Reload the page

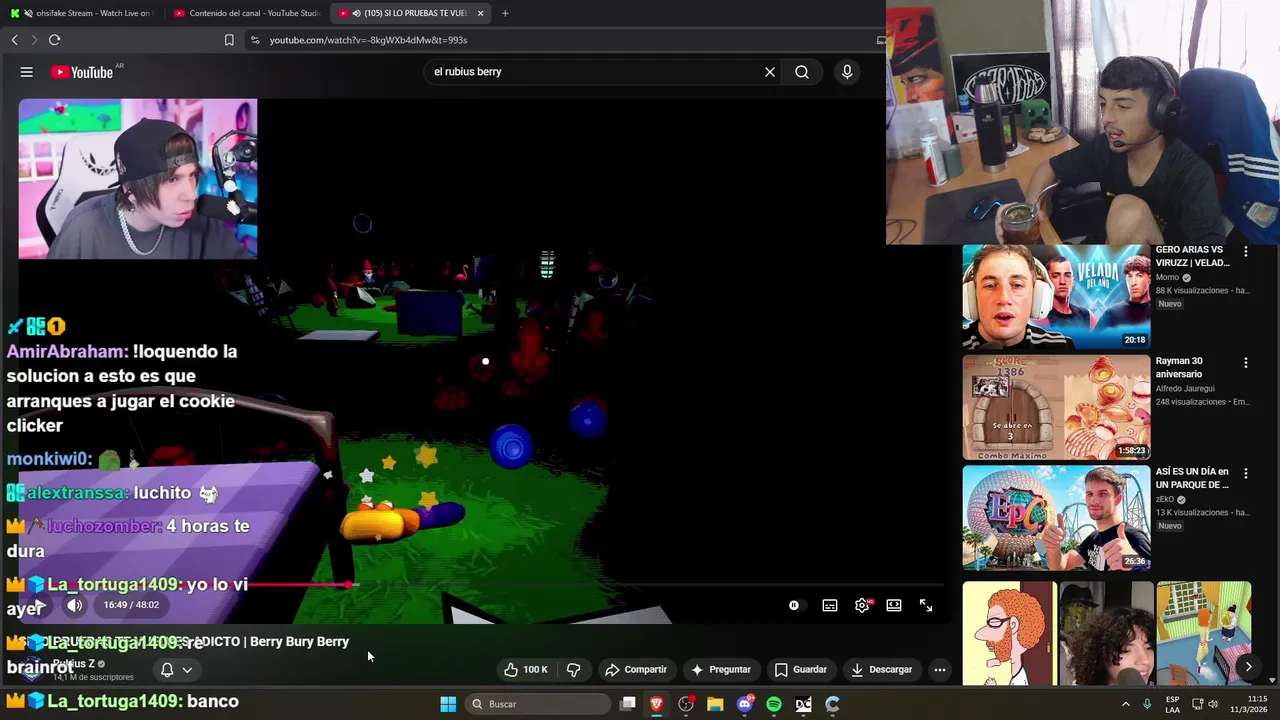[x=54, y=40]
